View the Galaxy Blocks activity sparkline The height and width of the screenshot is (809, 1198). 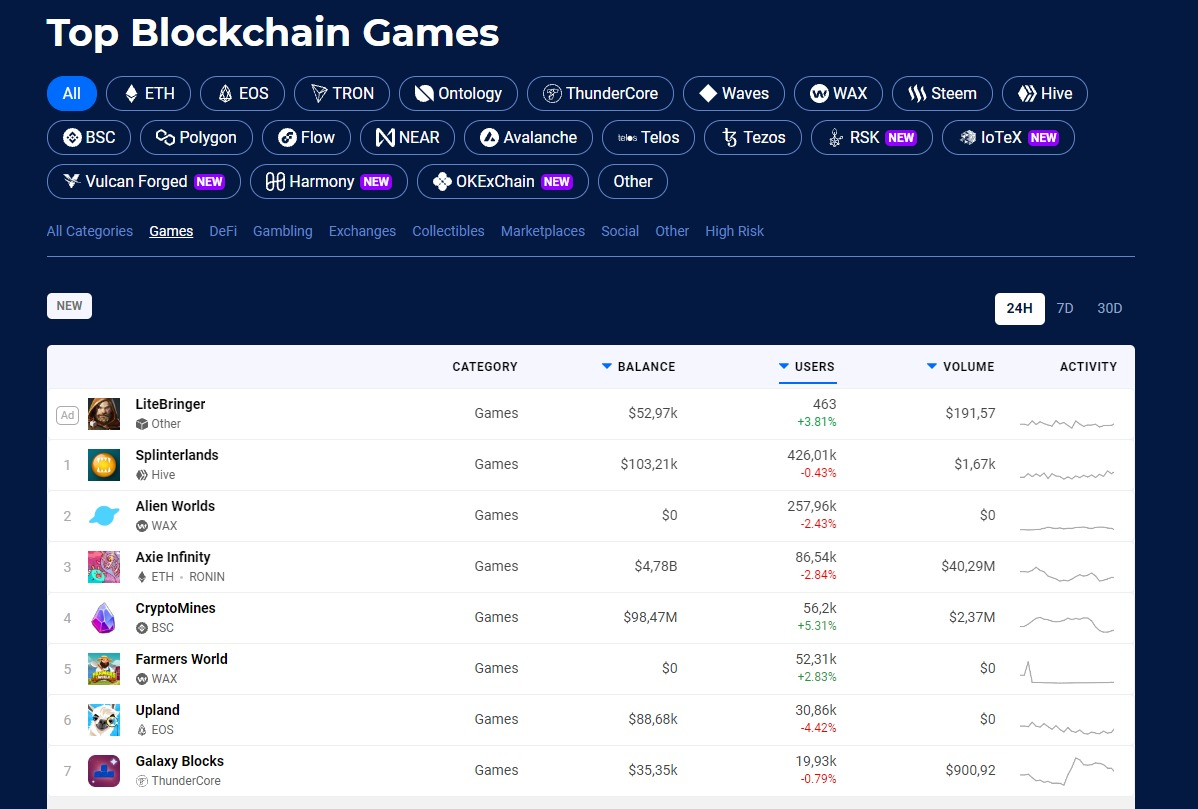[1067, 771]
